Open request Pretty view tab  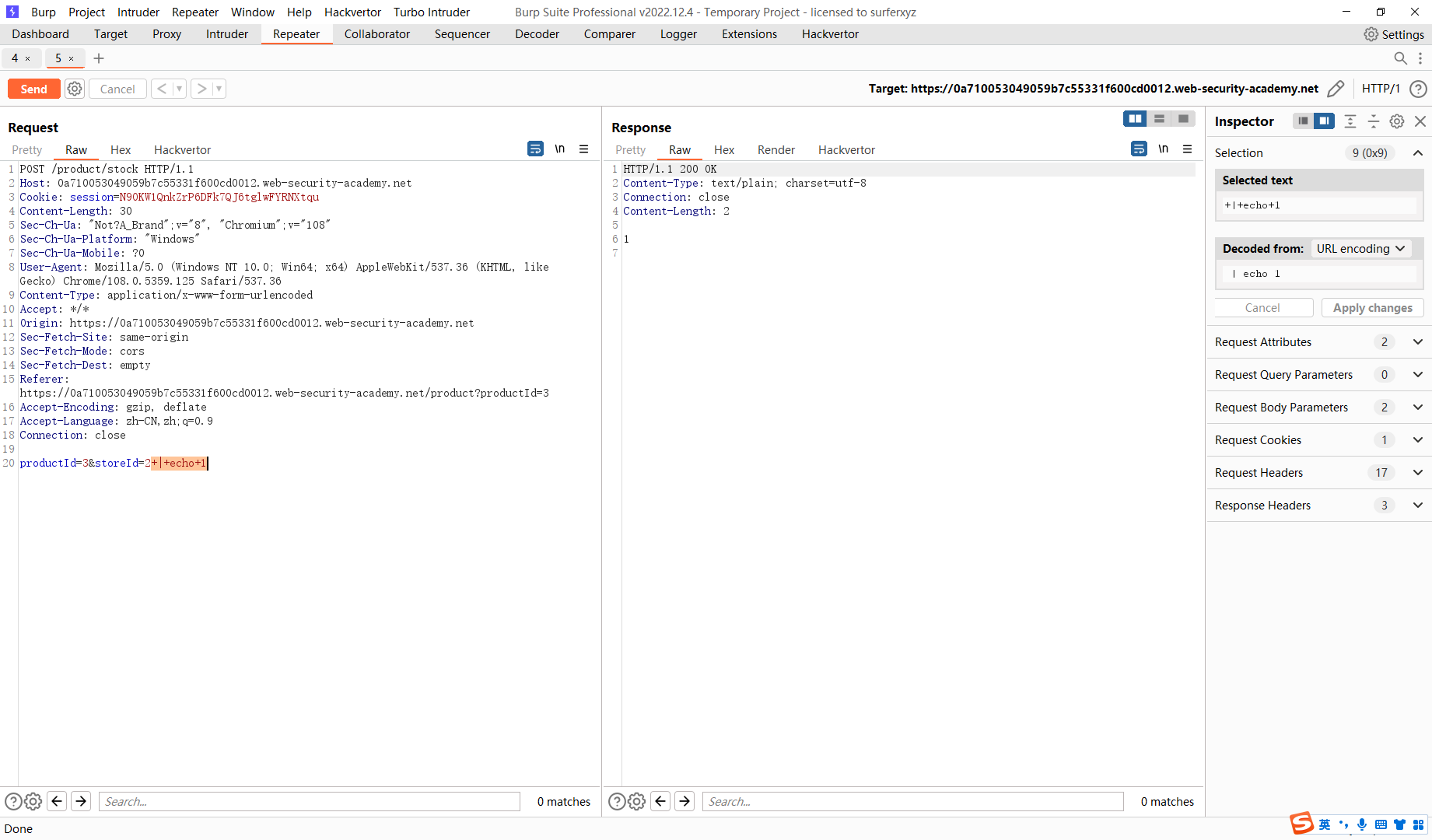click(26, 149)
